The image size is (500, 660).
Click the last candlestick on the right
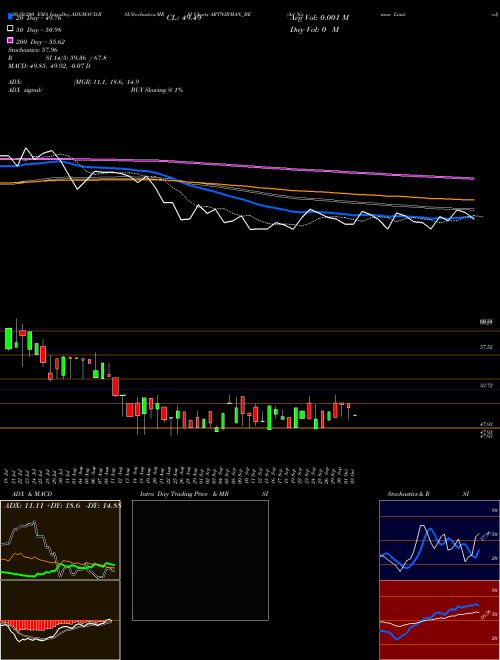pyautogui.click(x=355, y=415)
